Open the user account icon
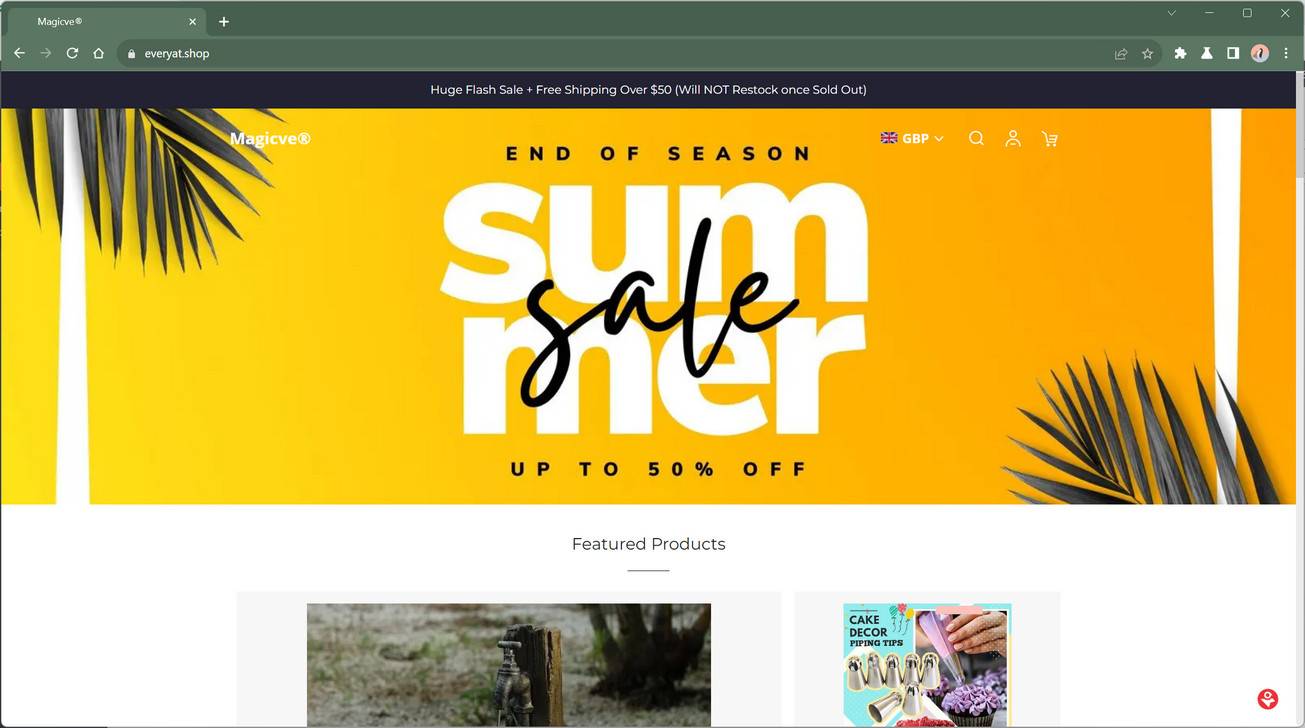 [x=1013, y=138]
